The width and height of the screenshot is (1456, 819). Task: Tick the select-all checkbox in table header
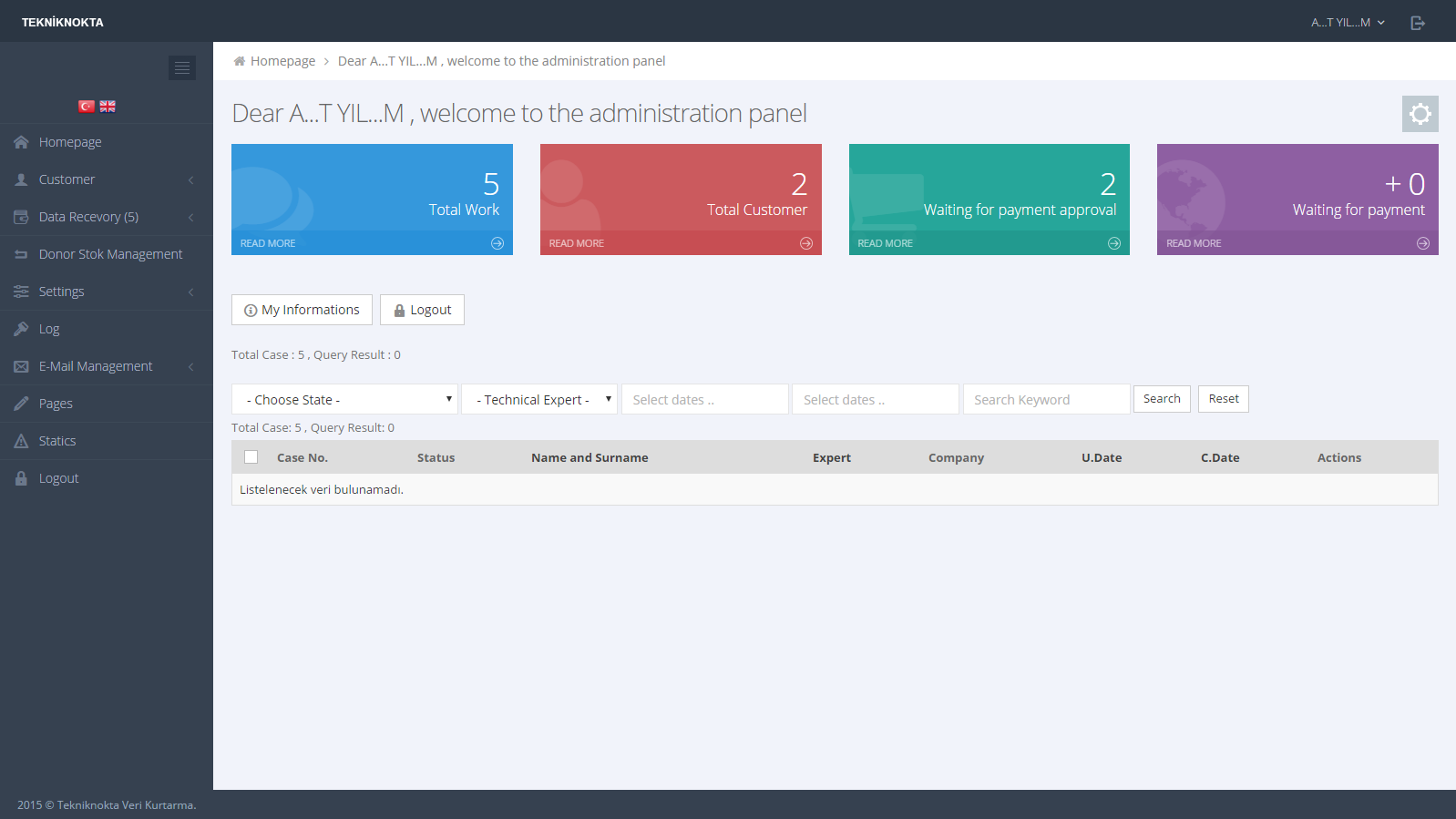pyautogui.click(x=251, y=457)
